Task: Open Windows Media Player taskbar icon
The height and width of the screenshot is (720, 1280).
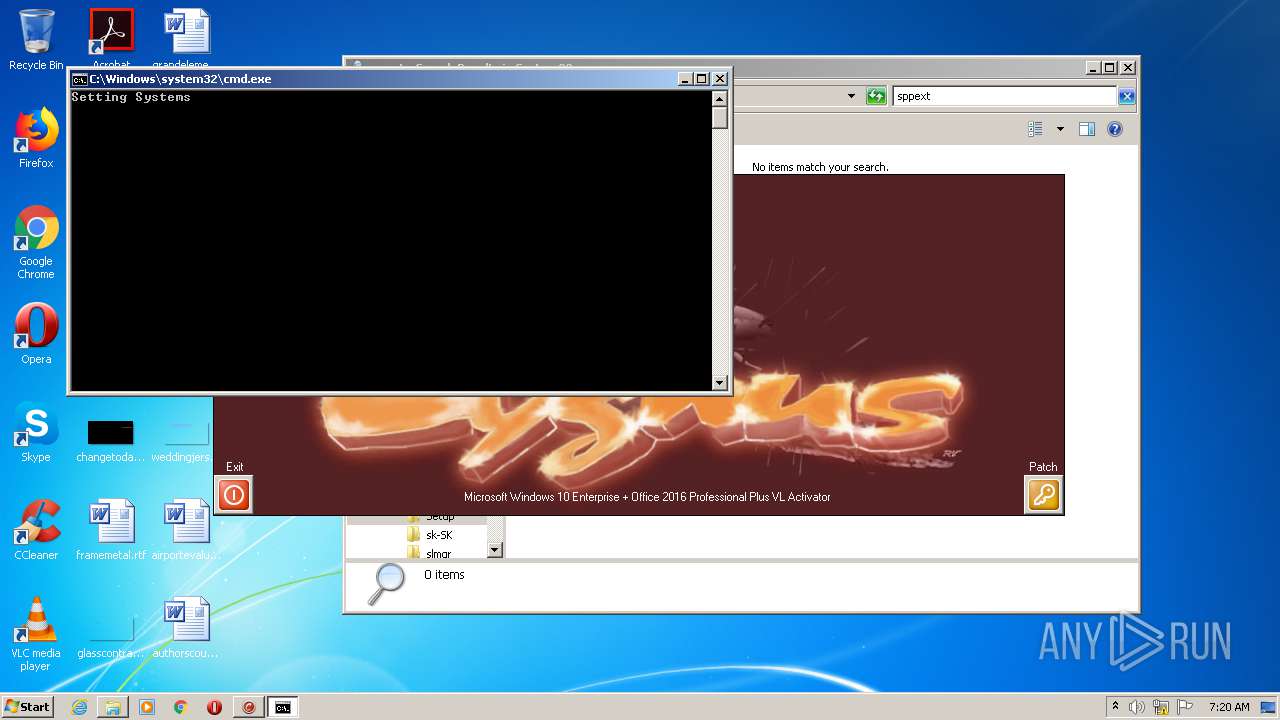Action: [x=147, y=707]
